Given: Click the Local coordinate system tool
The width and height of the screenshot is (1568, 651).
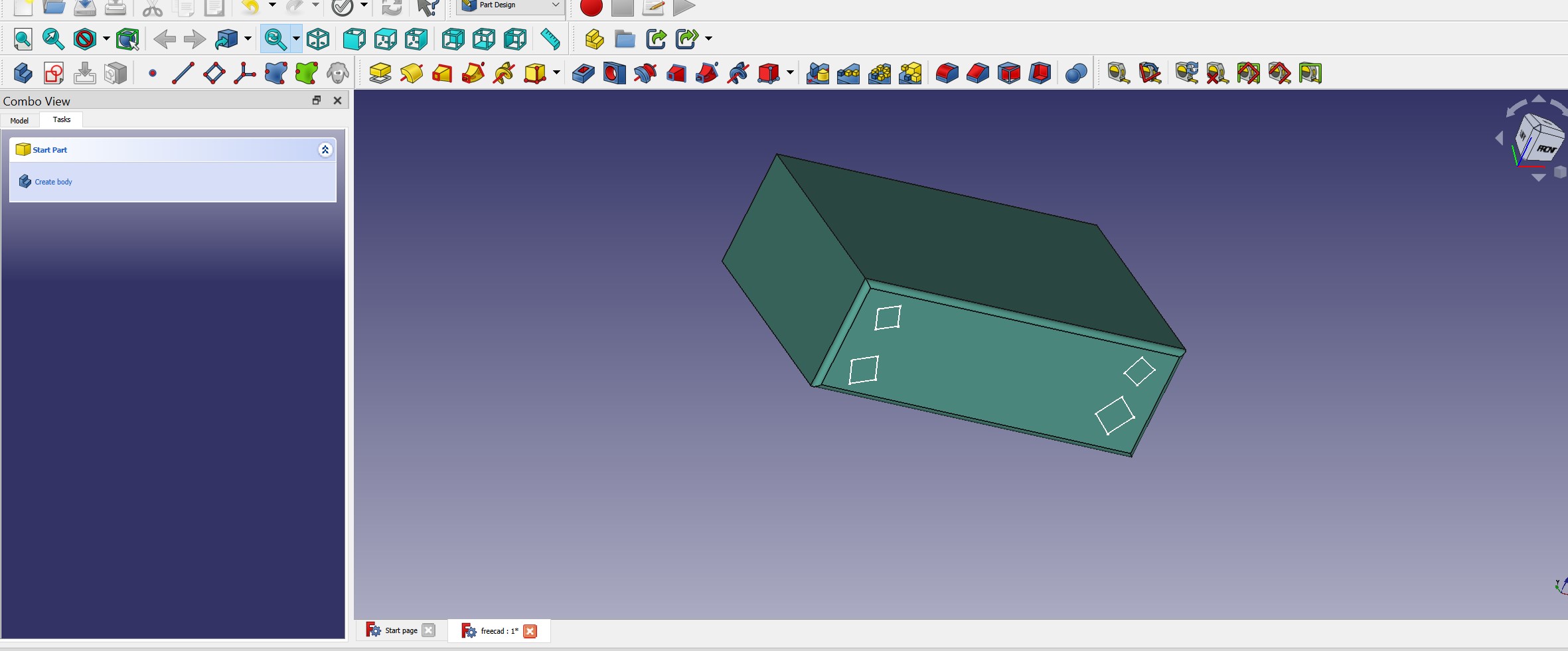Looking at the screenshot, I should [x=245, y=73].
